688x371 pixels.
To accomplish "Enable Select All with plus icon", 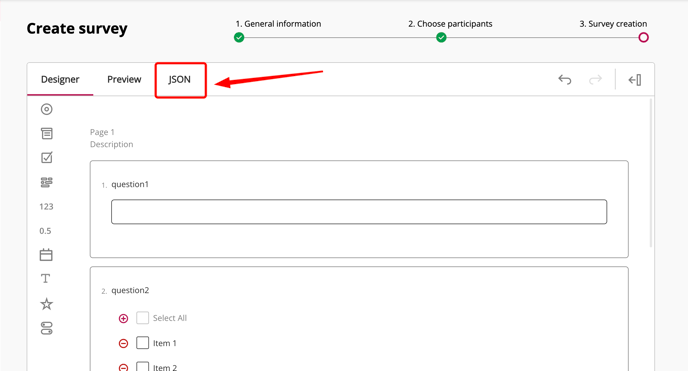I will 123,318.
